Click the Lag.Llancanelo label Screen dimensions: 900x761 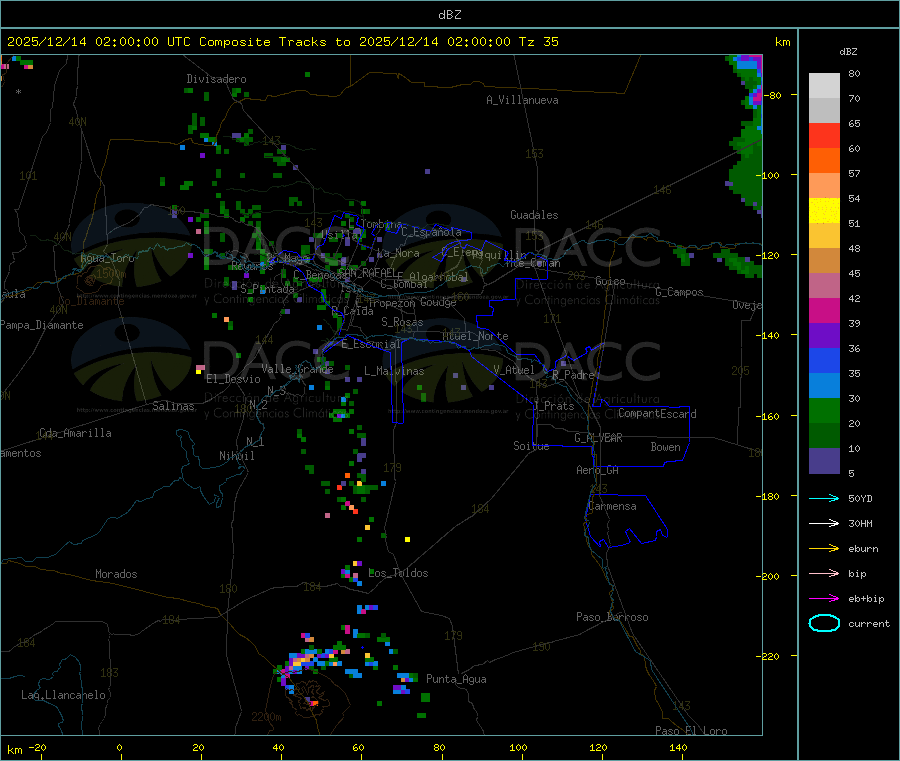point(64,695)
